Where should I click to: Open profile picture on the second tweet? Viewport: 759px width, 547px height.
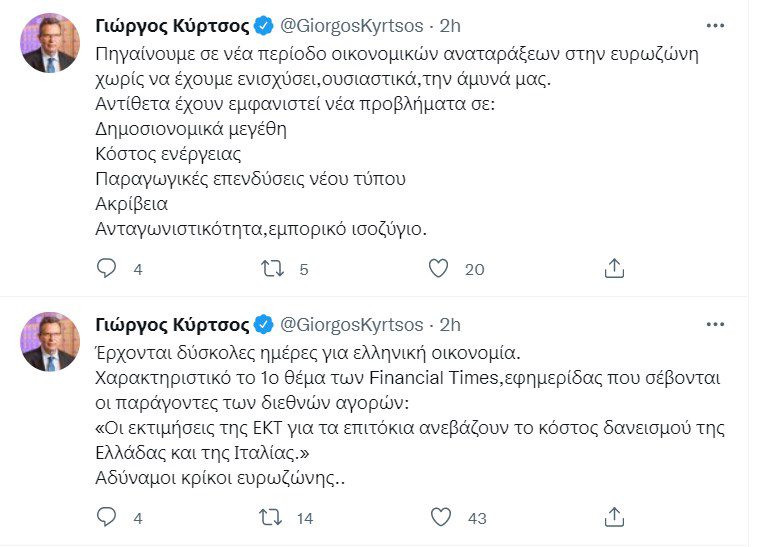click(50, 342)
